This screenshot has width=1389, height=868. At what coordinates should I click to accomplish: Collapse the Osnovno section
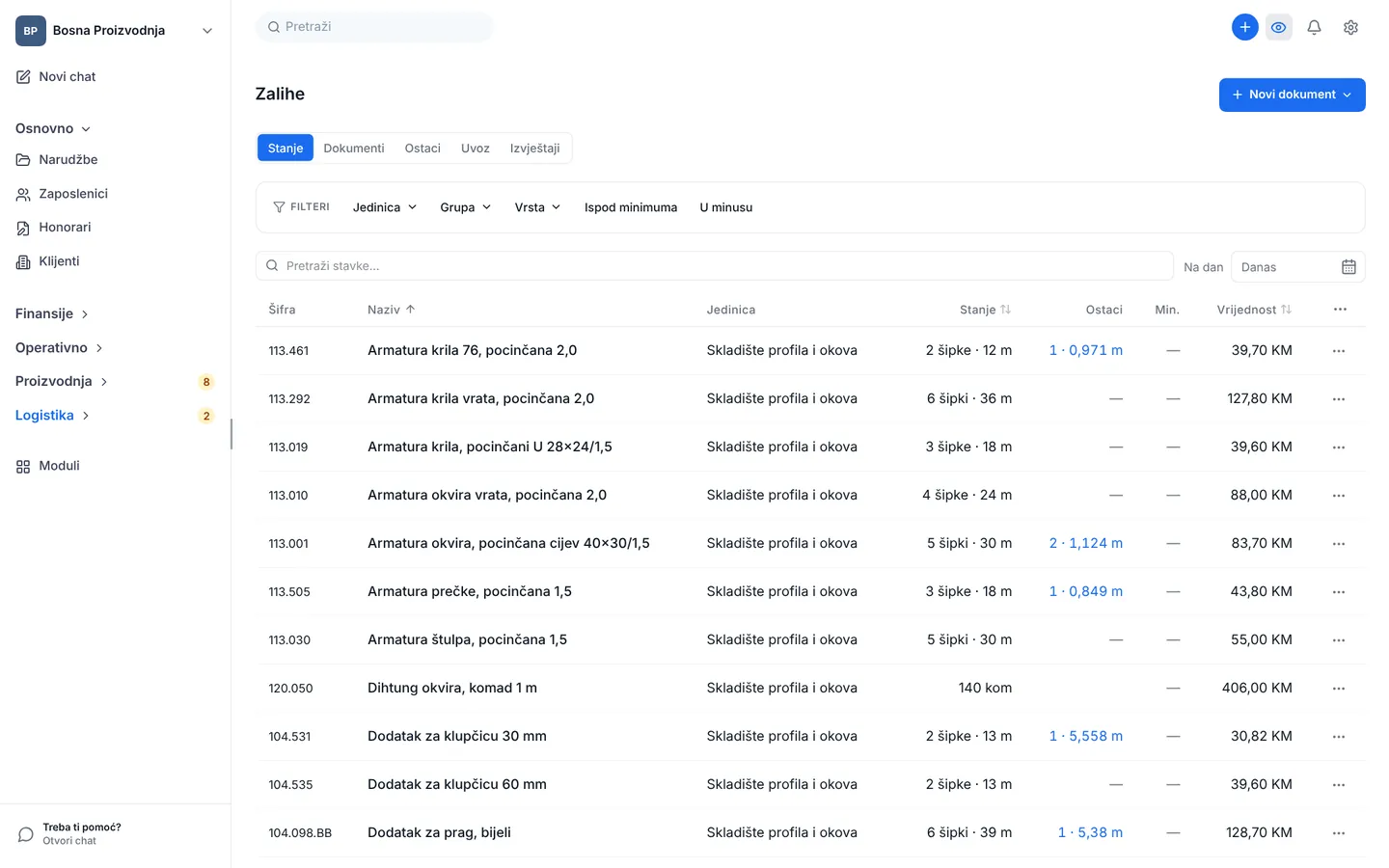coord(53,128)
